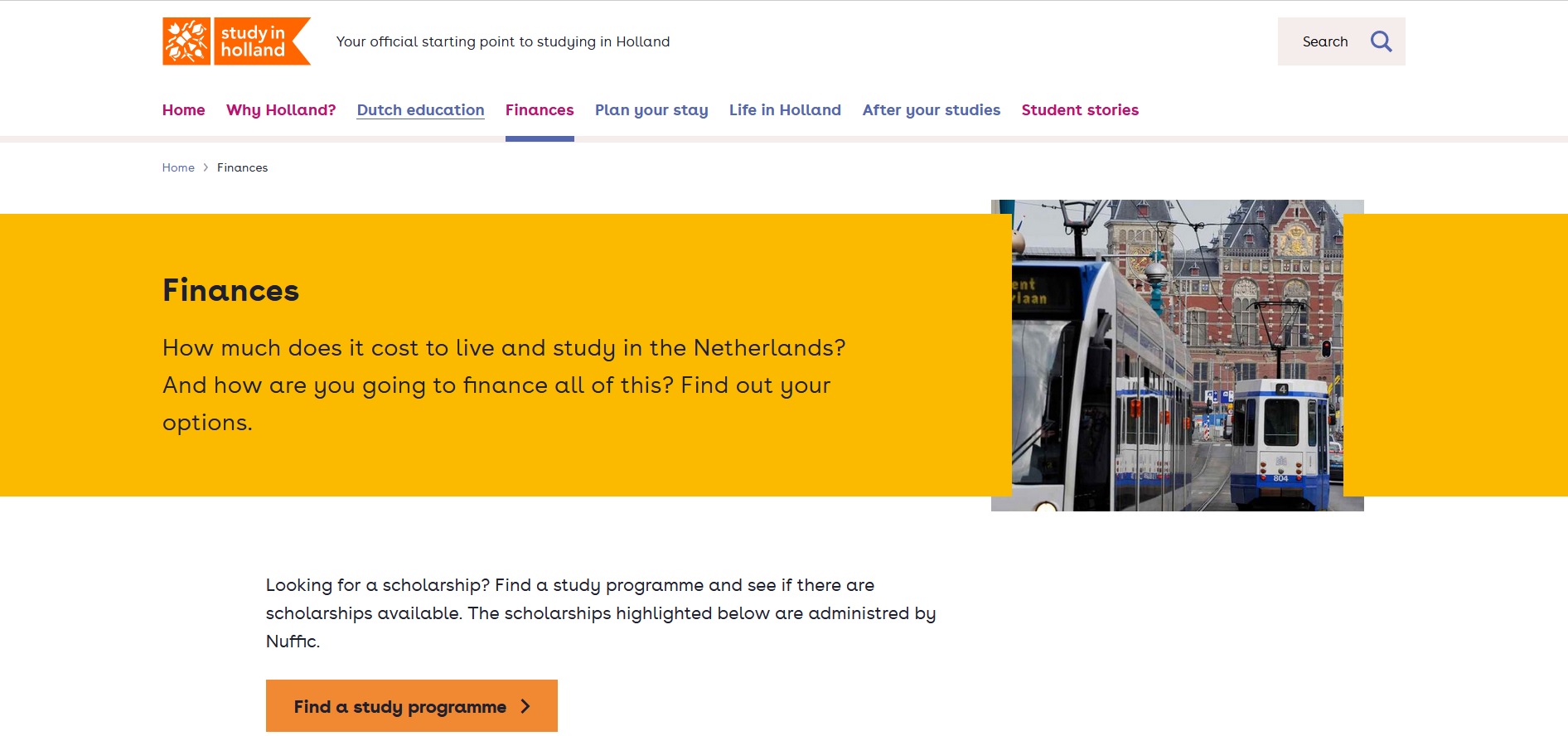Click the large Finances page heading
This screenshot has height=736, width=1568.
pos(230,291)
